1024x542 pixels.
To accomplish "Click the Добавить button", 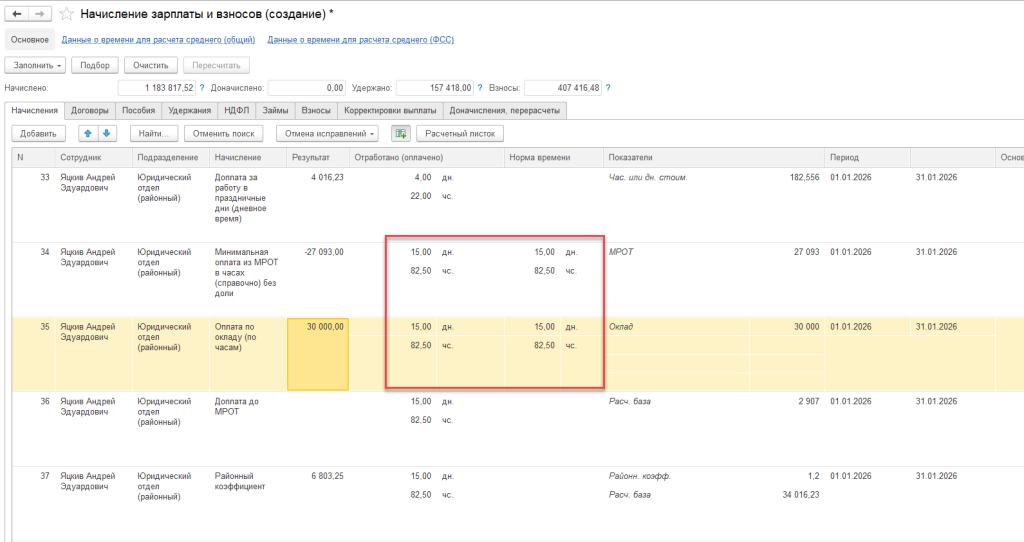I will click(x=39, y=133).
